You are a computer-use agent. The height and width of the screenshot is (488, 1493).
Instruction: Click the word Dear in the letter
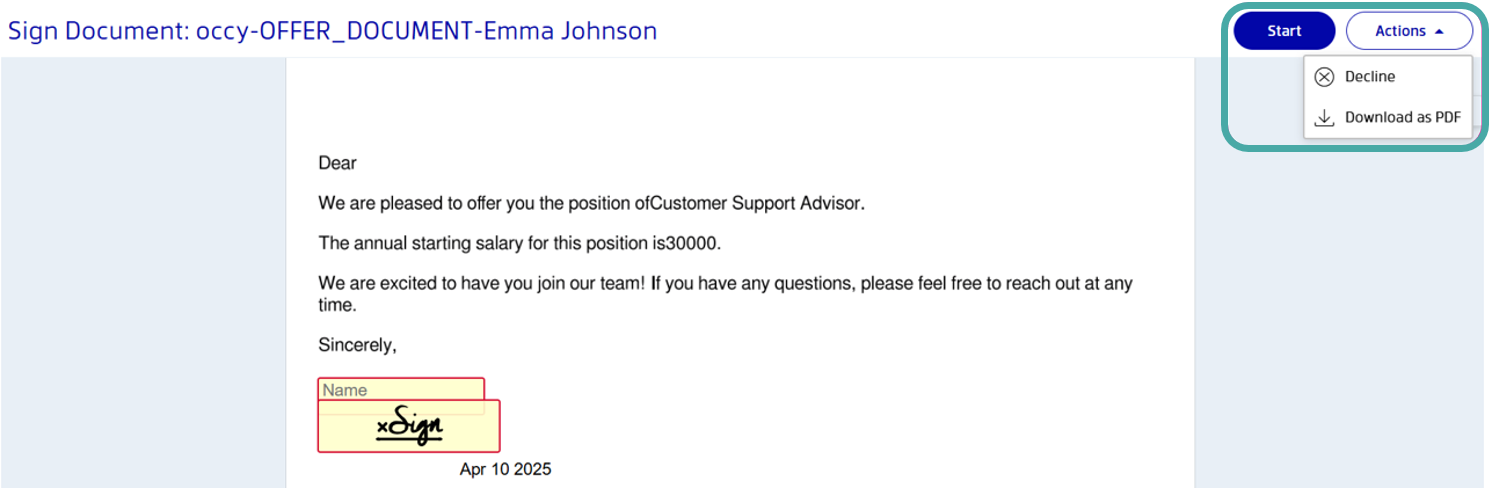click(x=337, y=163)
